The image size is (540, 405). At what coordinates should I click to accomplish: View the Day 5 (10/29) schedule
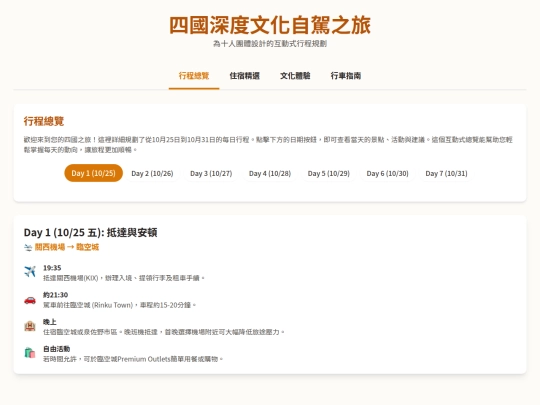329,173
